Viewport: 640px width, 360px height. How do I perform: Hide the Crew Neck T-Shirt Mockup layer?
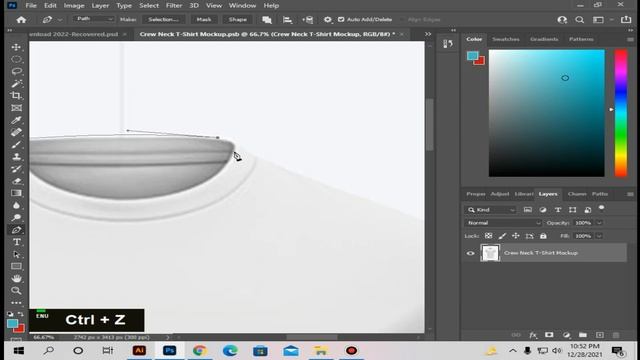click(x=471, y=253)
